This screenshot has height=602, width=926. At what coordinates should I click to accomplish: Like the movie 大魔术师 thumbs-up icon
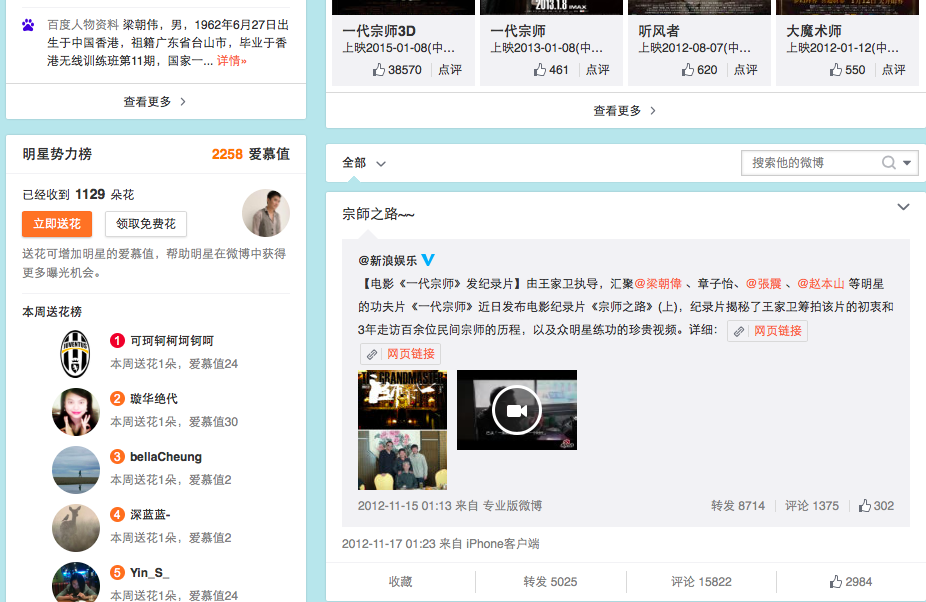coord(836,70)
